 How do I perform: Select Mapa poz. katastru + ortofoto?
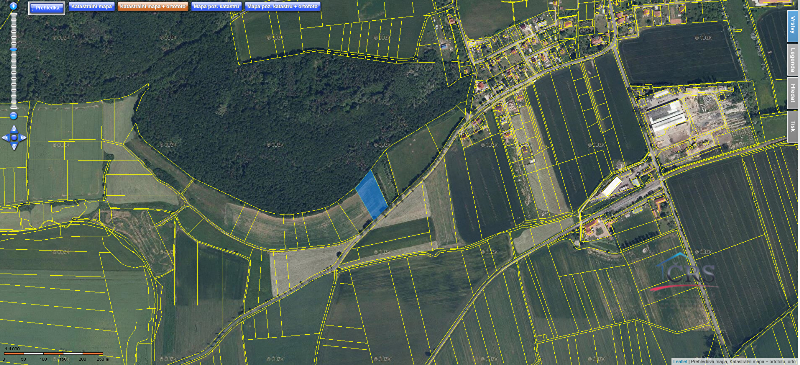point(283,7)
